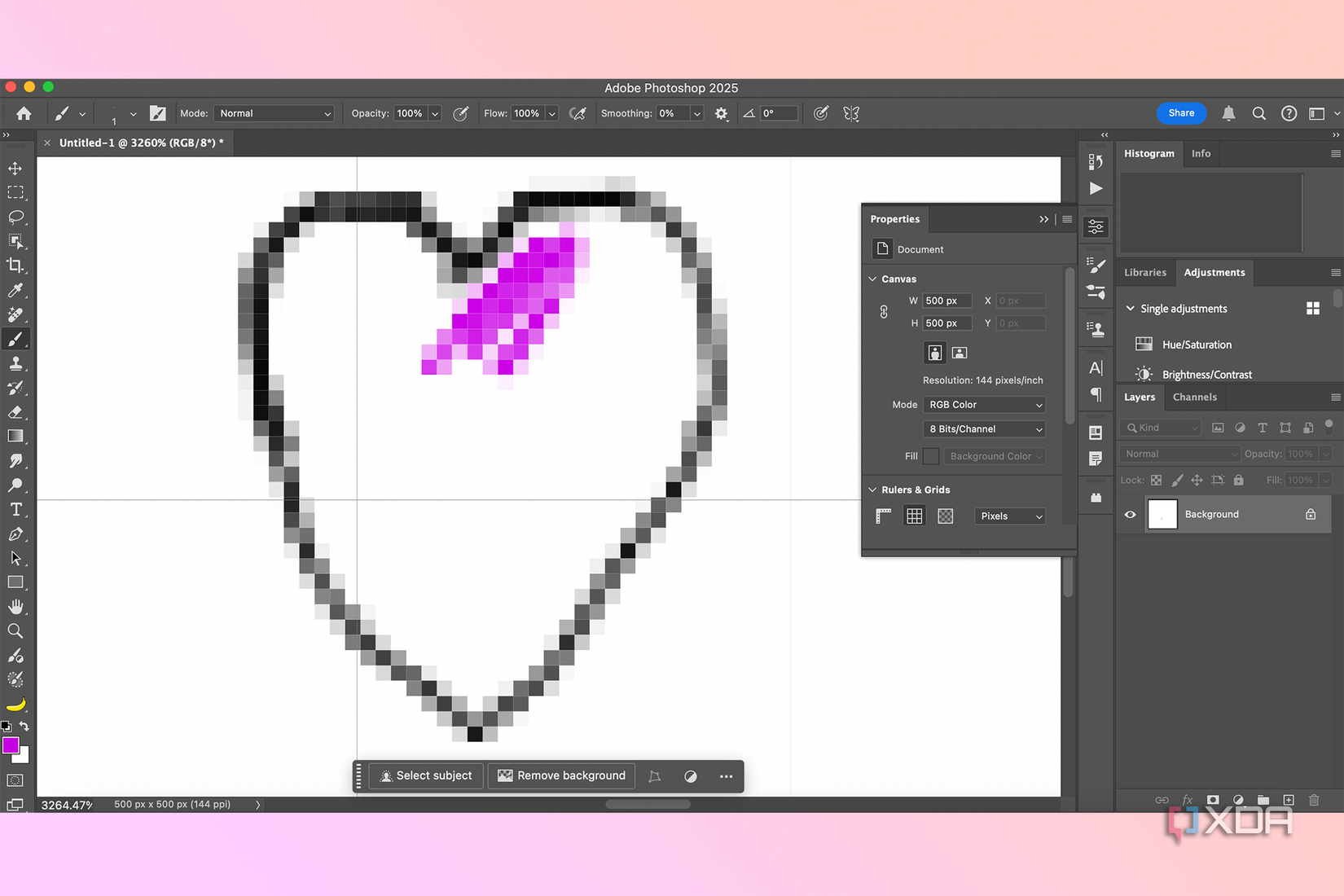Viewport: 1344px width, 896px height.
Task: Select the Type tool in the toolbar
Action: 16,509
